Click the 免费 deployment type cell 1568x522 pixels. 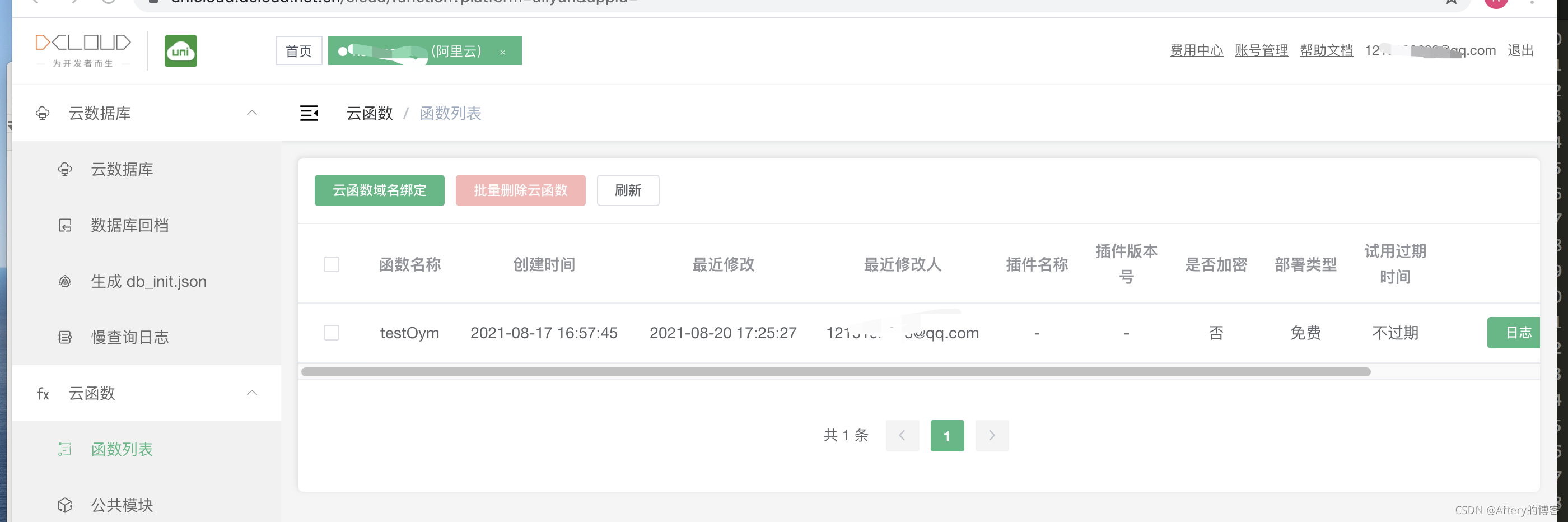[x=1306, y=333]
